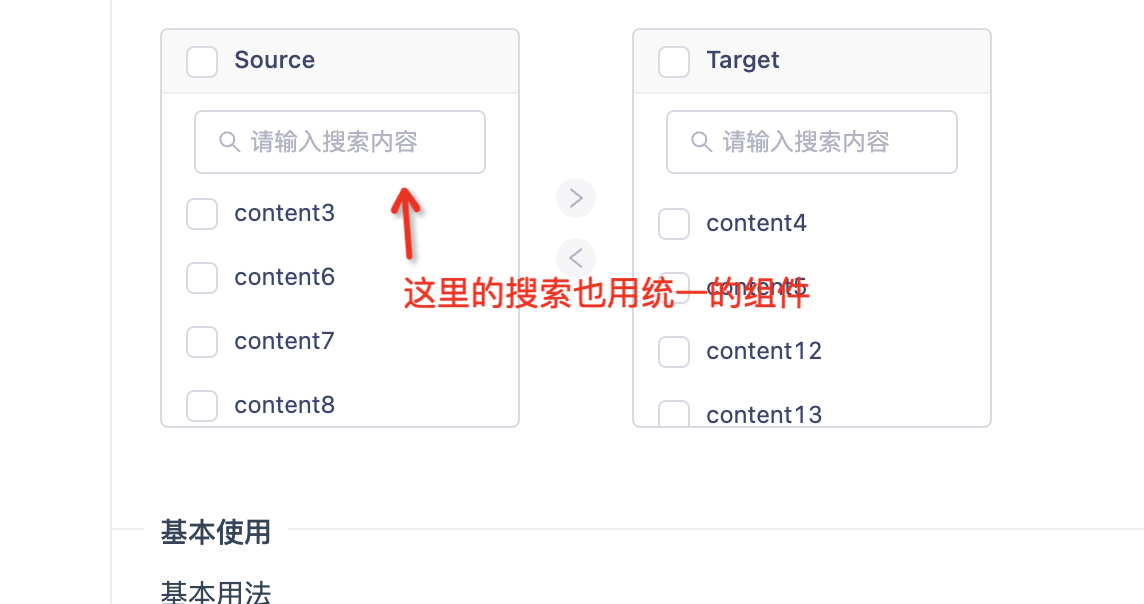Check the Source select-all checkbox

[202, 61]
